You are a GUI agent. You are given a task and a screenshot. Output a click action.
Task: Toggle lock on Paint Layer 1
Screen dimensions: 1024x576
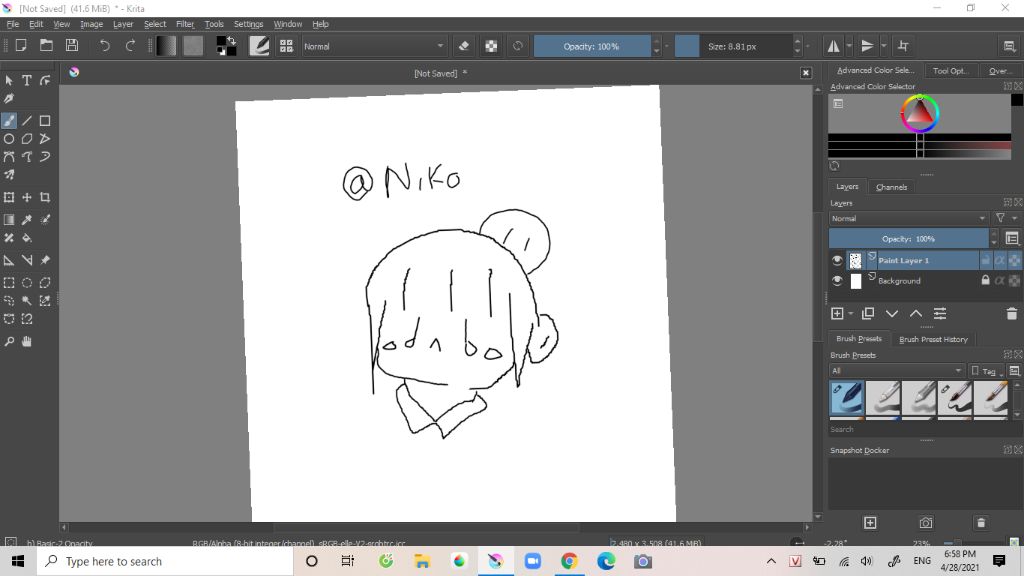pos(985,260)
